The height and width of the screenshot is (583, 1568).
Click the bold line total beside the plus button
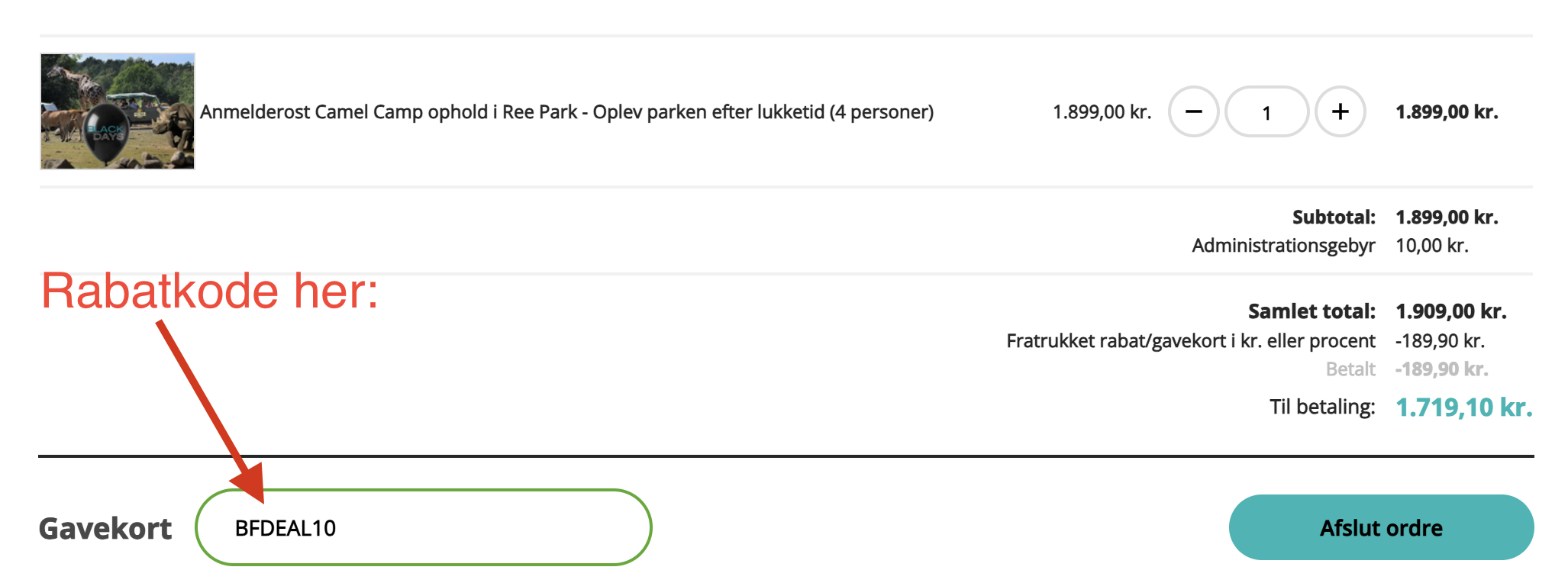[1446, 112]
